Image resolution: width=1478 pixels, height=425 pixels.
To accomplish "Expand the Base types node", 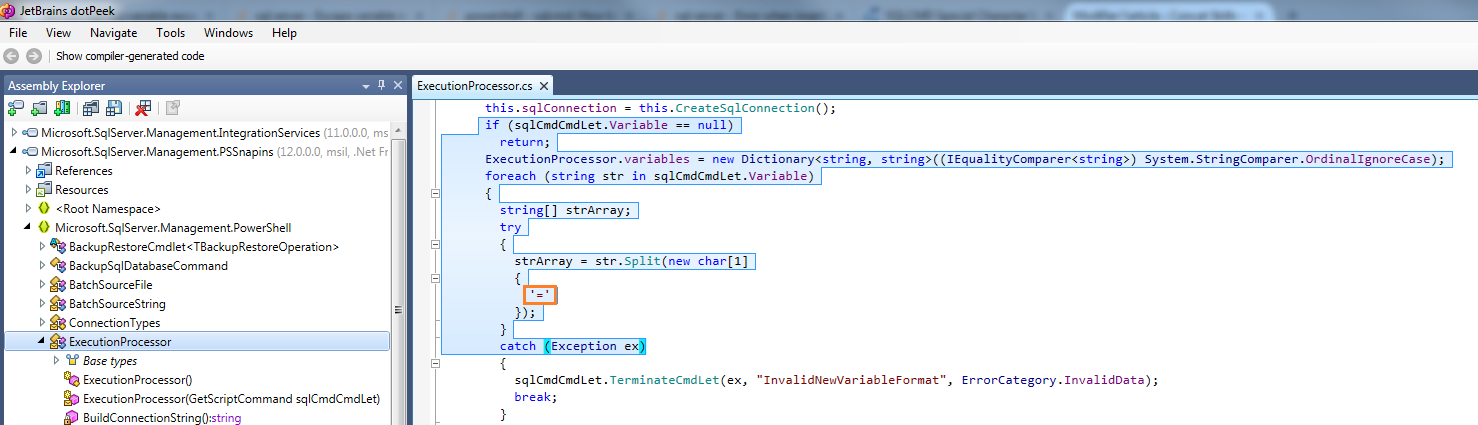I will coord(56,361).
